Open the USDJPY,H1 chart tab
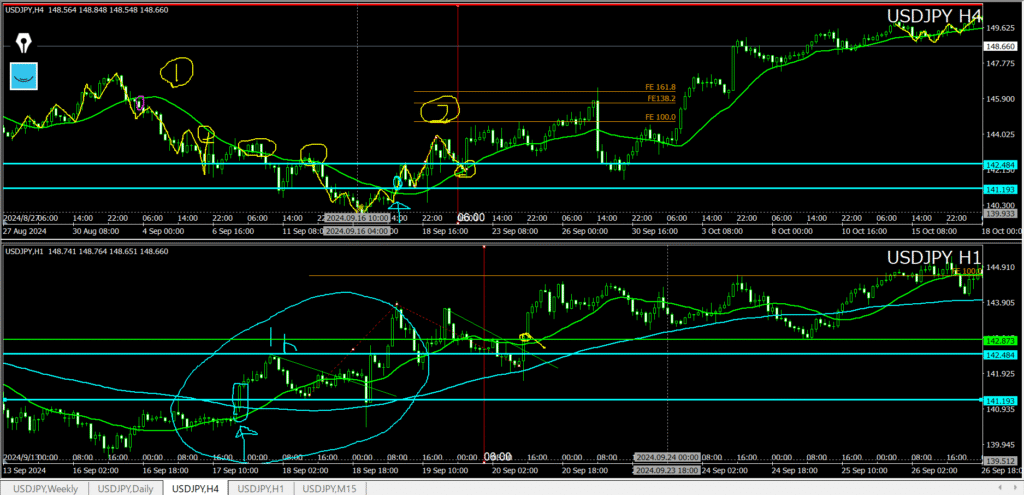The width and height of the screenshot is (1024, 495). click(263, 488)
